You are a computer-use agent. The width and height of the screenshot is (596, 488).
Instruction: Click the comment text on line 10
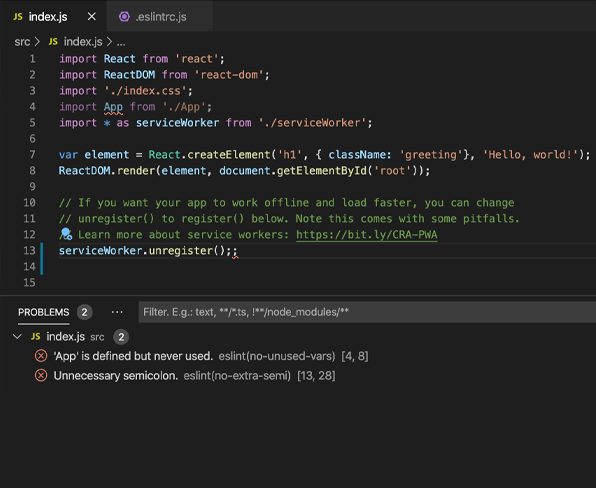[x=286, y=203]
